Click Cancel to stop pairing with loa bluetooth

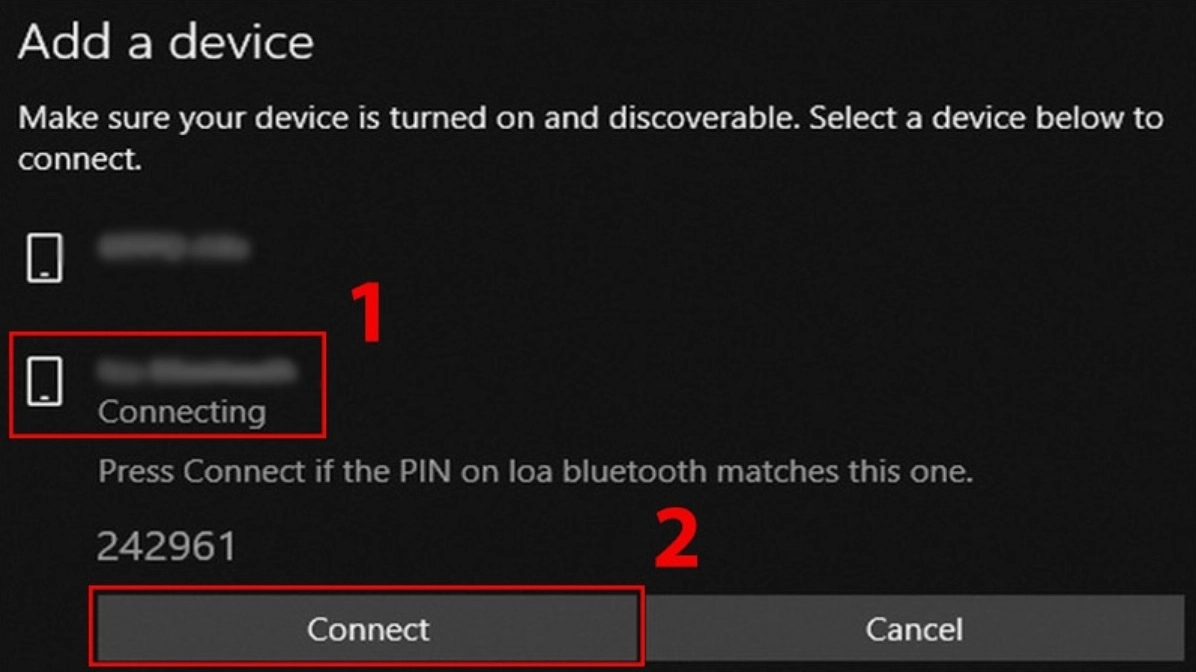pos(913,629)
